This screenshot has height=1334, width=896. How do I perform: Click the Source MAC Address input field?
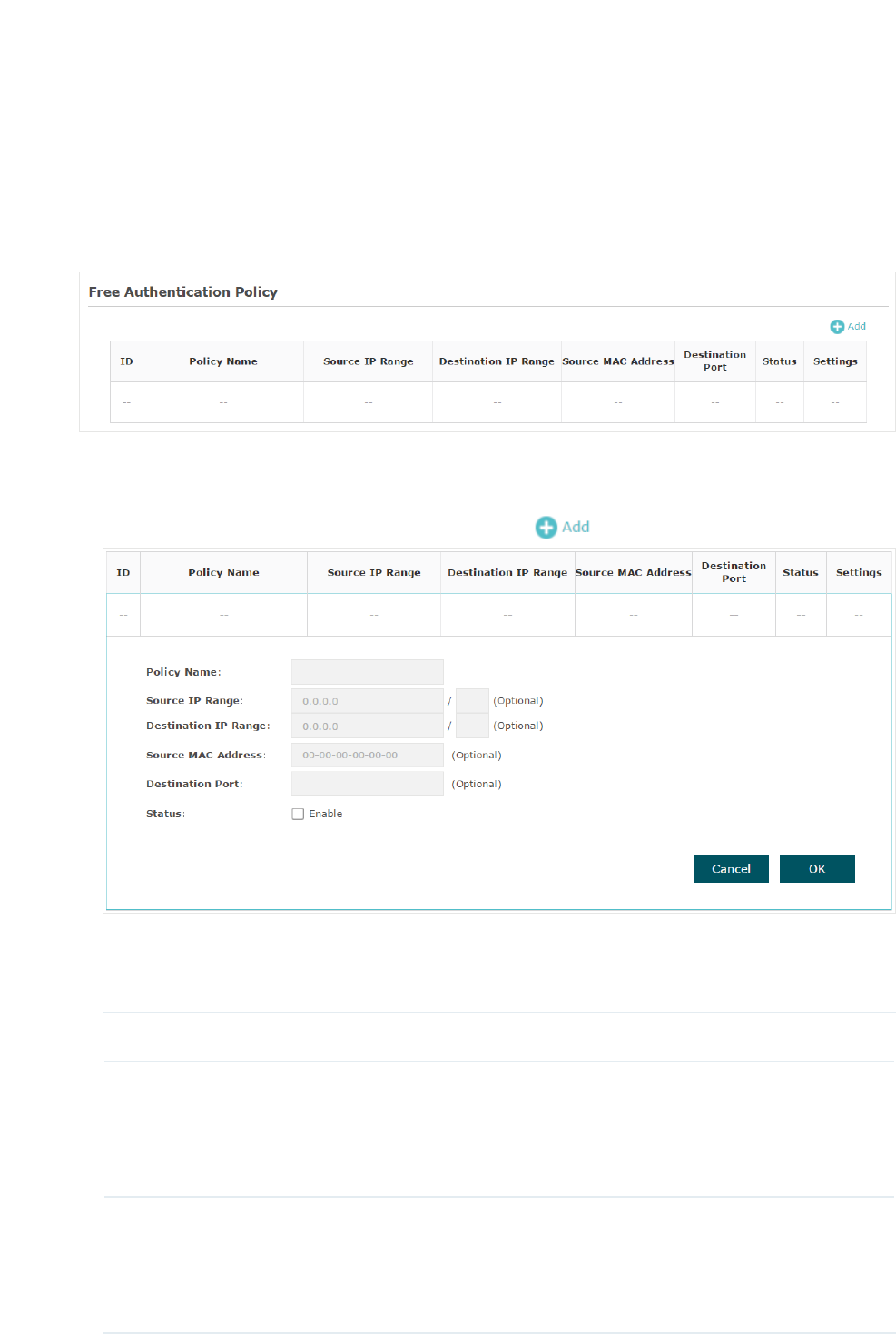point(367,755)
